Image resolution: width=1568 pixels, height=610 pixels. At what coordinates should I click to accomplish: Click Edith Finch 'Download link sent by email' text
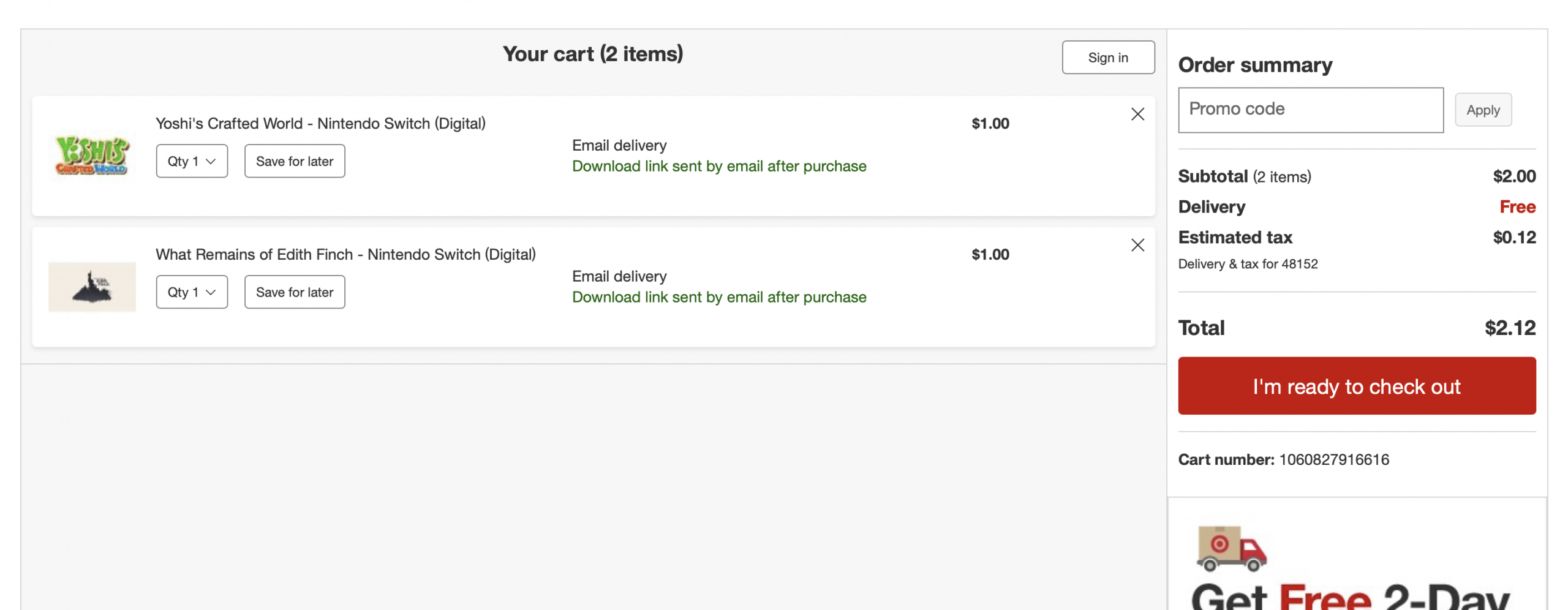pos(719,298)
